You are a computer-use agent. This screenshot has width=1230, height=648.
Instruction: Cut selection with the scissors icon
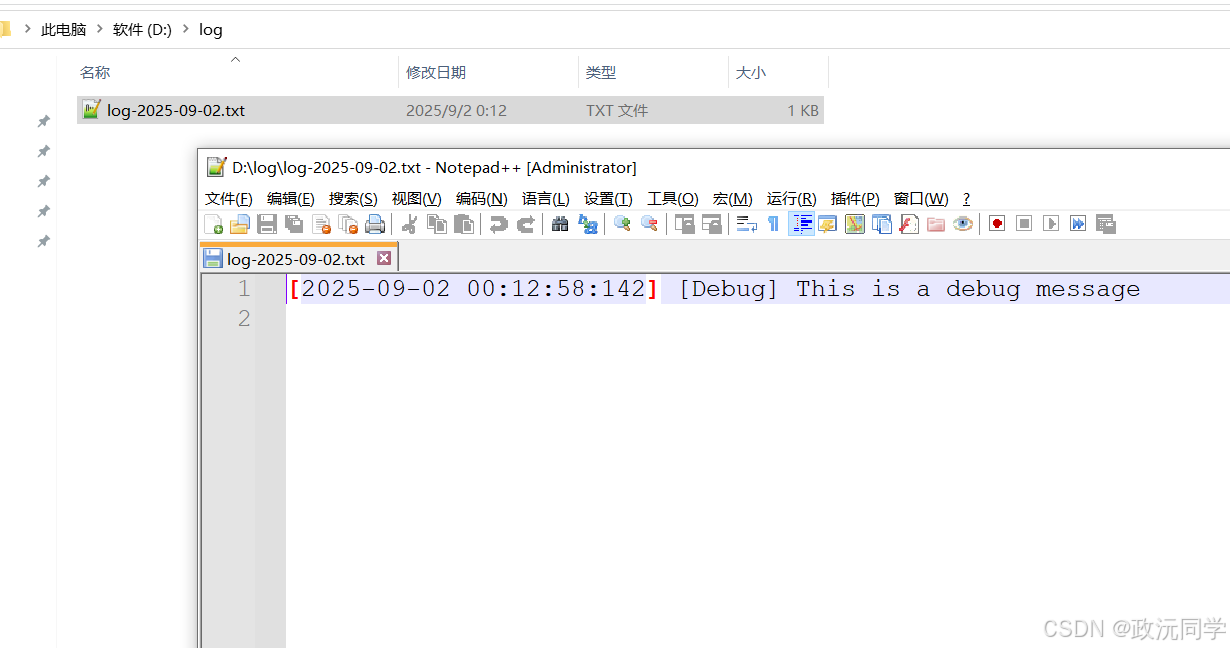[409, 224]
